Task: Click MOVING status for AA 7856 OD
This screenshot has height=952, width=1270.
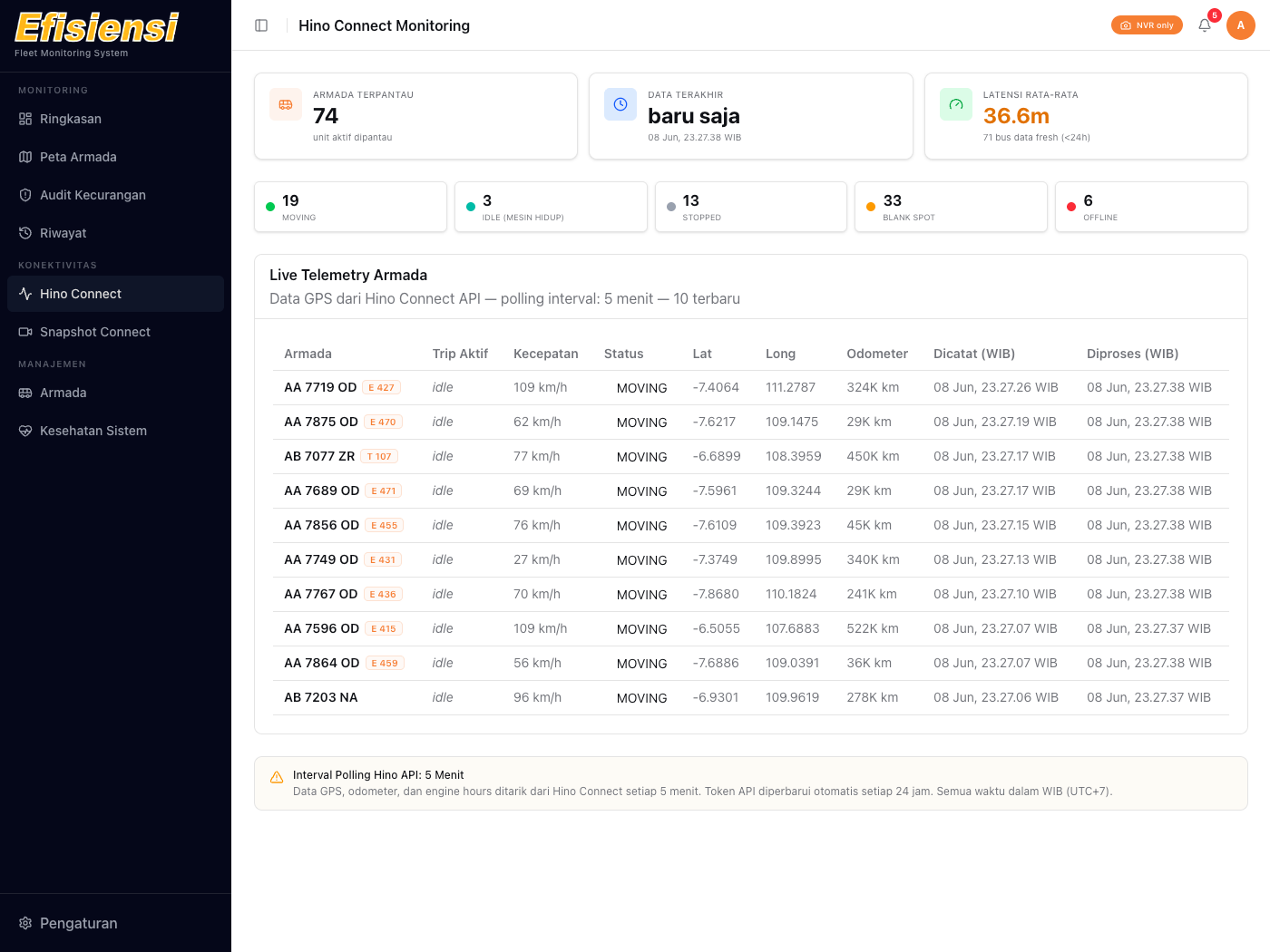Action: (x=642, y=526)
